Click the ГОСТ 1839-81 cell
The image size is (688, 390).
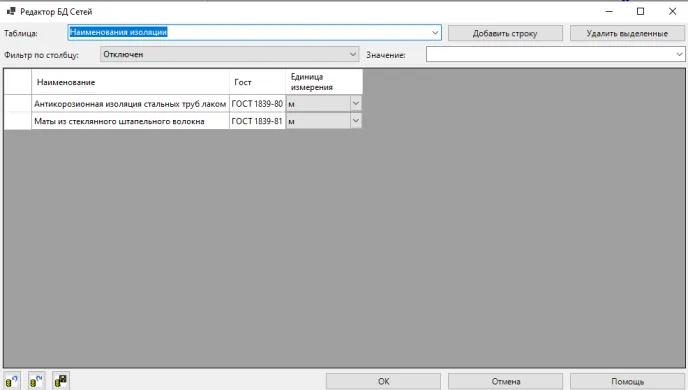tap(257, 121)
